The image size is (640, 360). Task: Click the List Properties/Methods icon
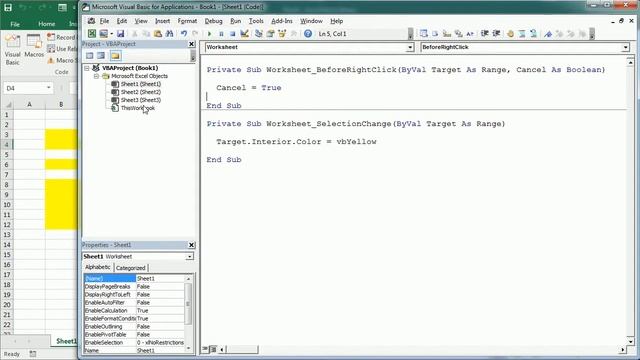tap(424, 33)
